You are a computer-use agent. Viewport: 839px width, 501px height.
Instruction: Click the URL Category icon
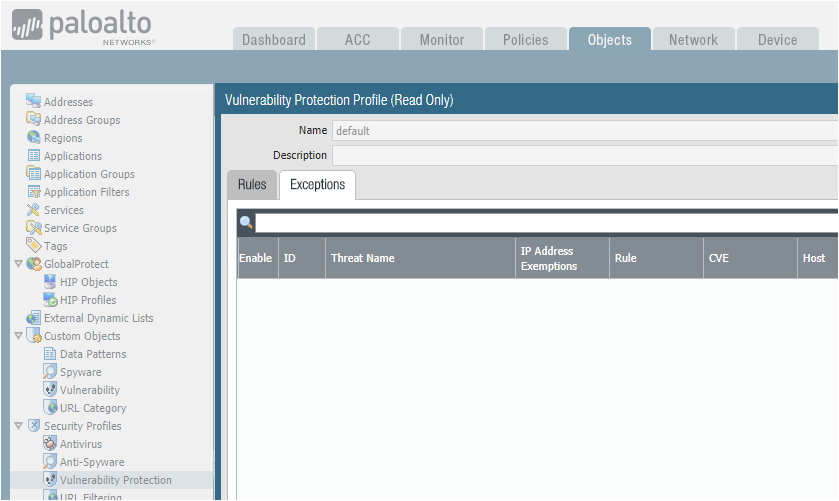tap(50, 407)
